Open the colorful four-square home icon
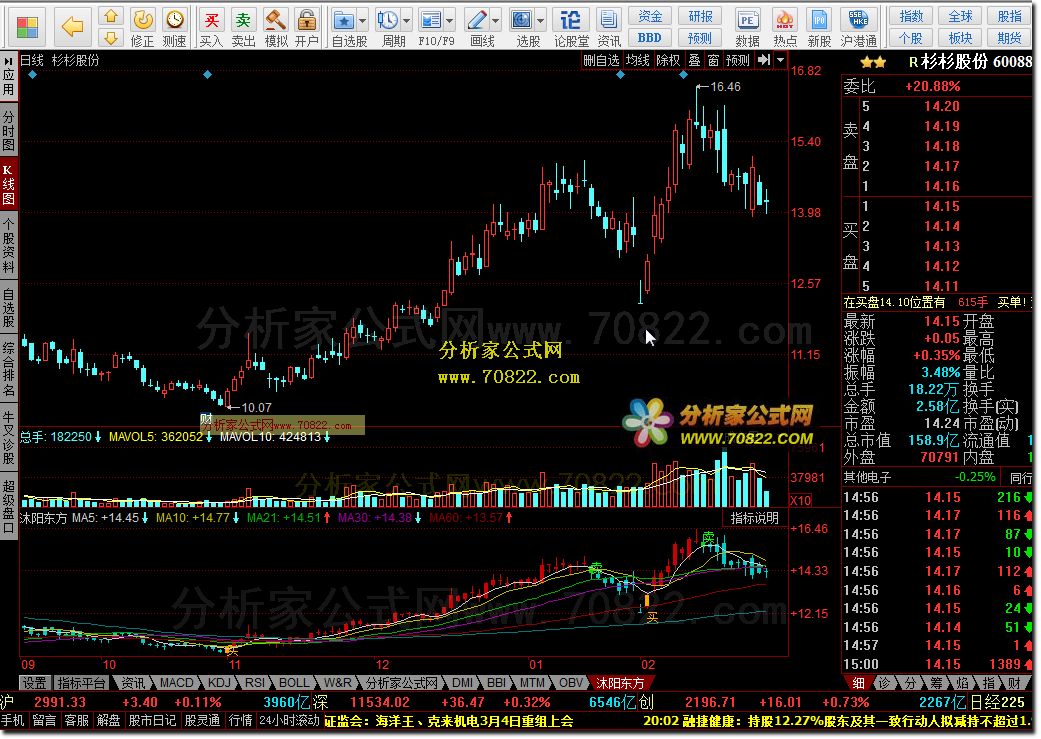 (27, 27)
